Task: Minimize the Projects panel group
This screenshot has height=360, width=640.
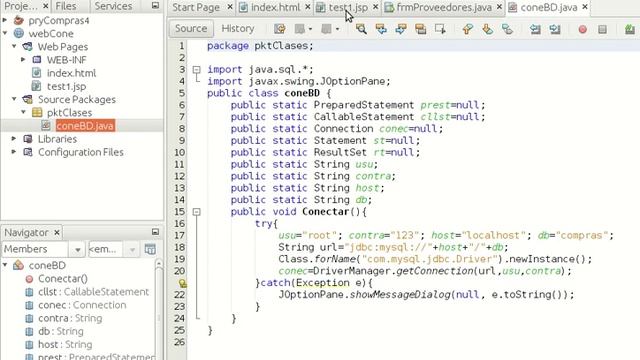Action: pyautogui.click(x=155, y=6)
